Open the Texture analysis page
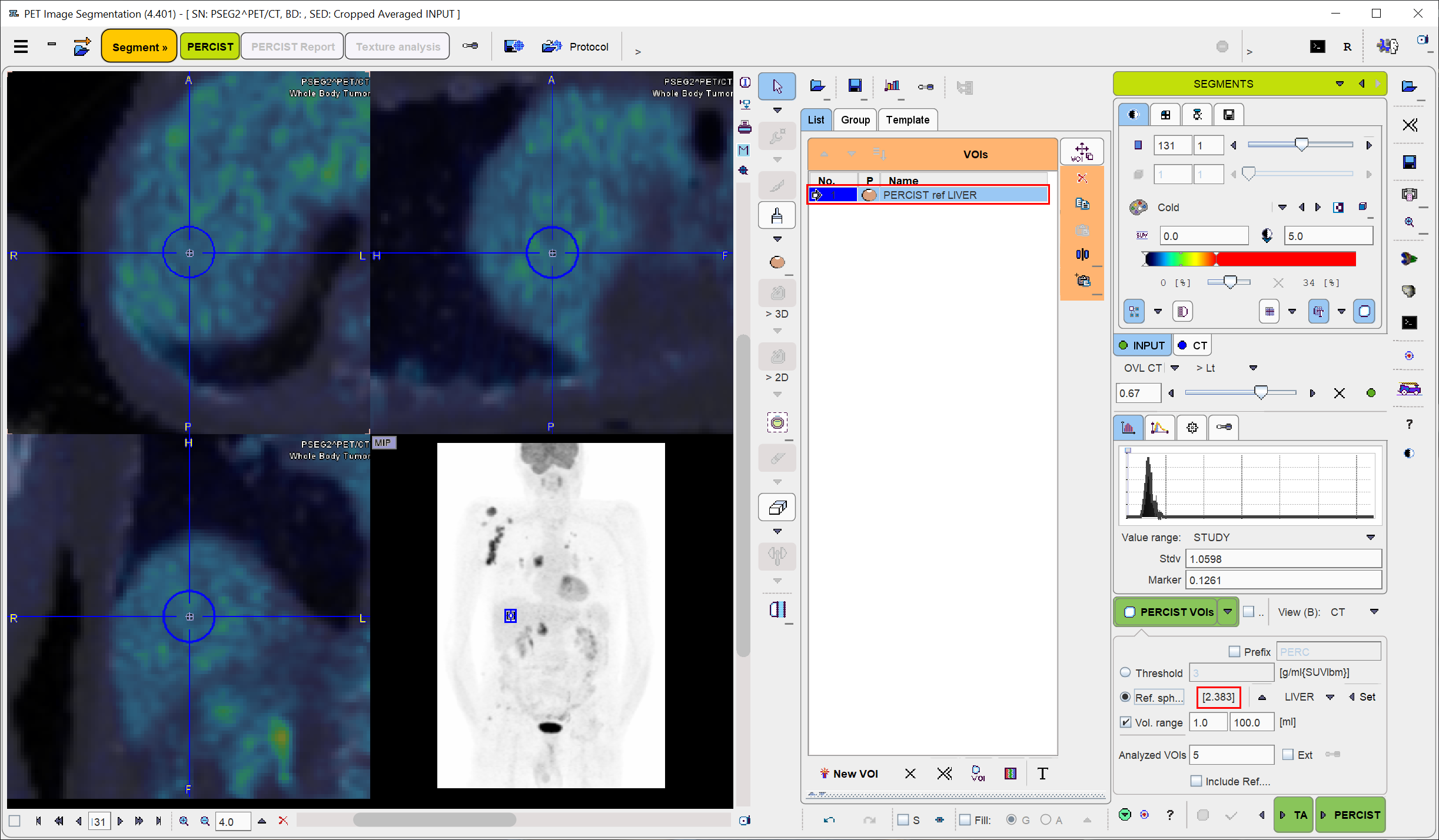This screenshot has height=840, width=1439. tap(398, 46)
